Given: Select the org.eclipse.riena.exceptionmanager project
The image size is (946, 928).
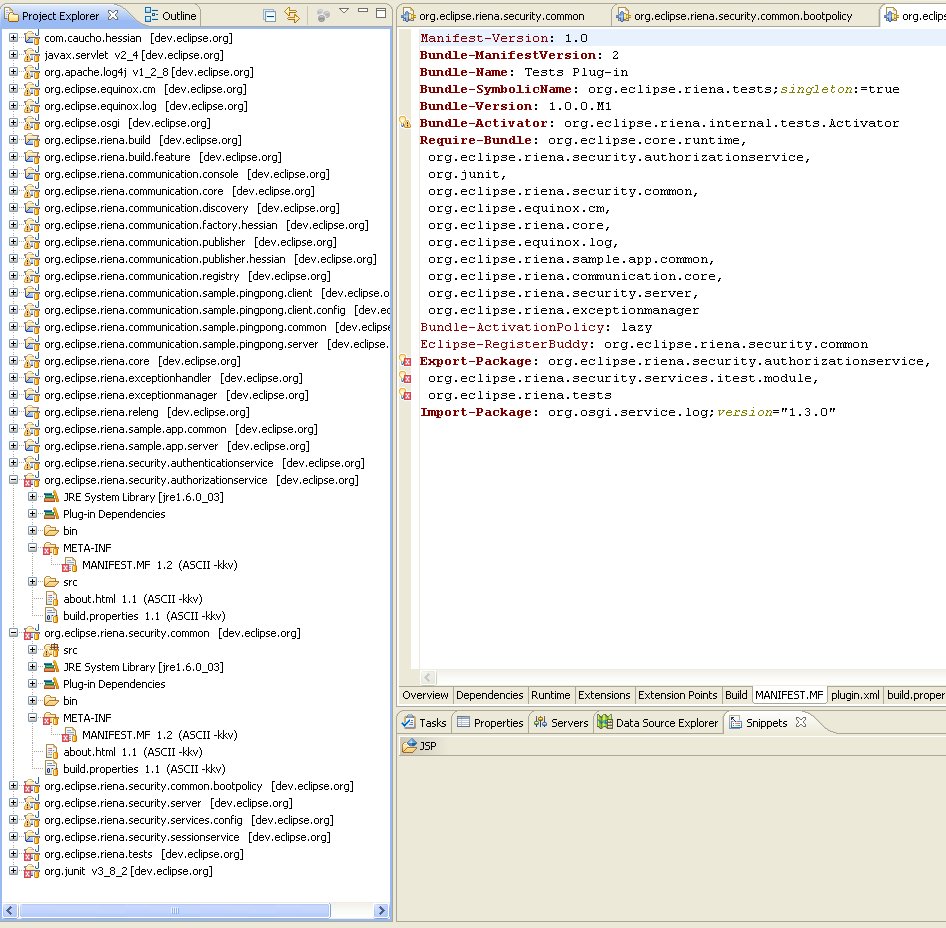Looking at the screenshot, I should tap(176, 395).
